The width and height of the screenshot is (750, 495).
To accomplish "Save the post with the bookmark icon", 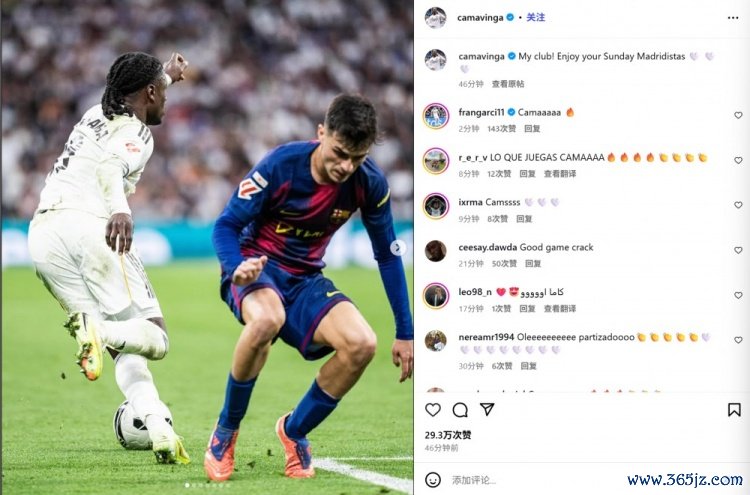I will pyautogui.click(x=734, y=410).
